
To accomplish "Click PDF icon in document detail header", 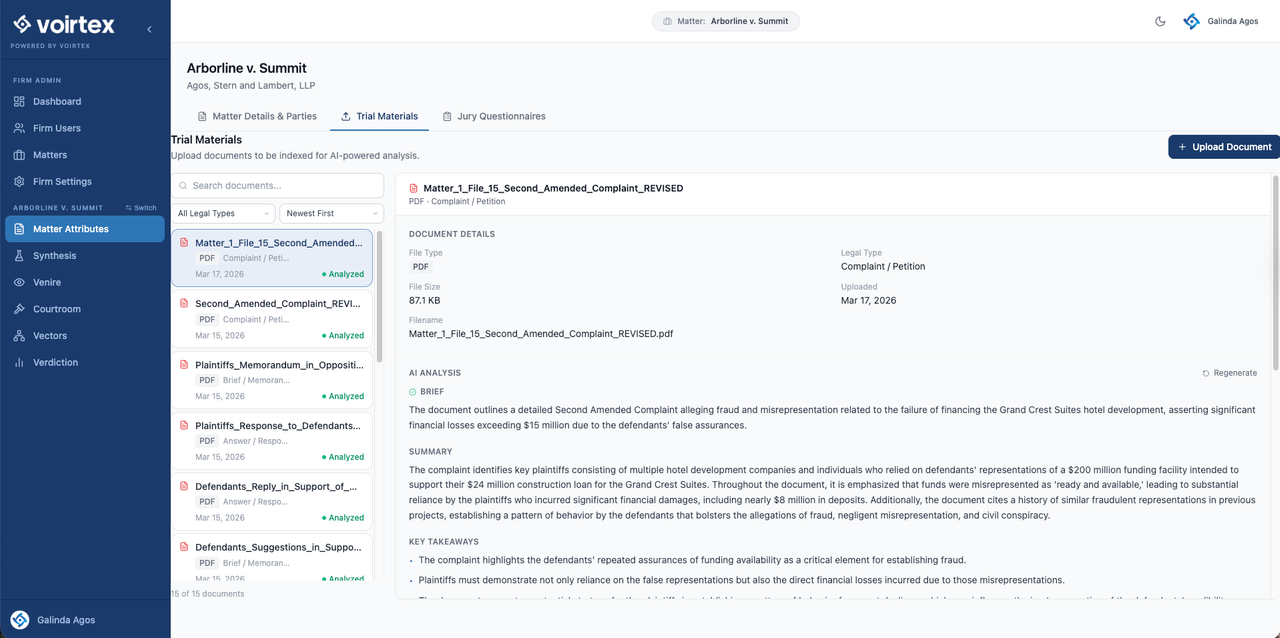I will 414,188.
